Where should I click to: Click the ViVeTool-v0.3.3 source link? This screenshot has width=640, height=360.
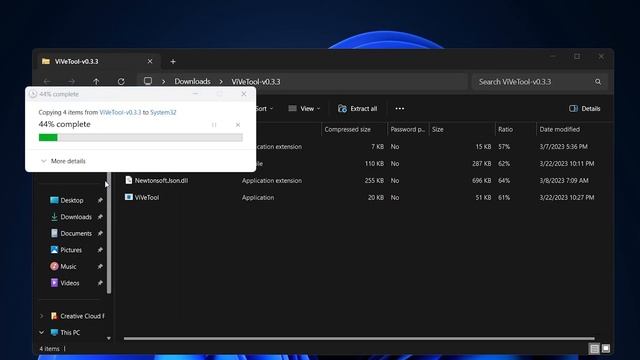point(120,112)
